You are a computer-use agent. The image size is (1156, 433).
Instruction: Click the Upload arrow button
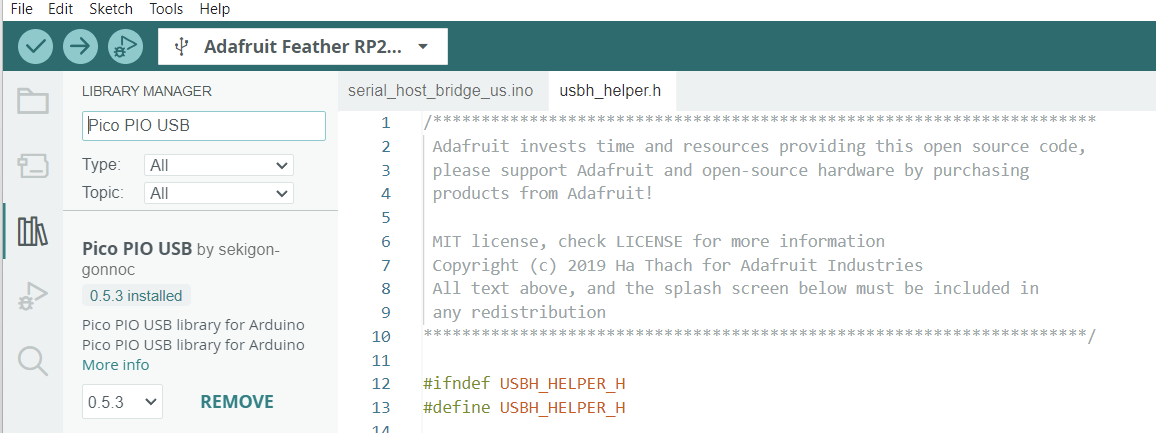tap(80, 46)
